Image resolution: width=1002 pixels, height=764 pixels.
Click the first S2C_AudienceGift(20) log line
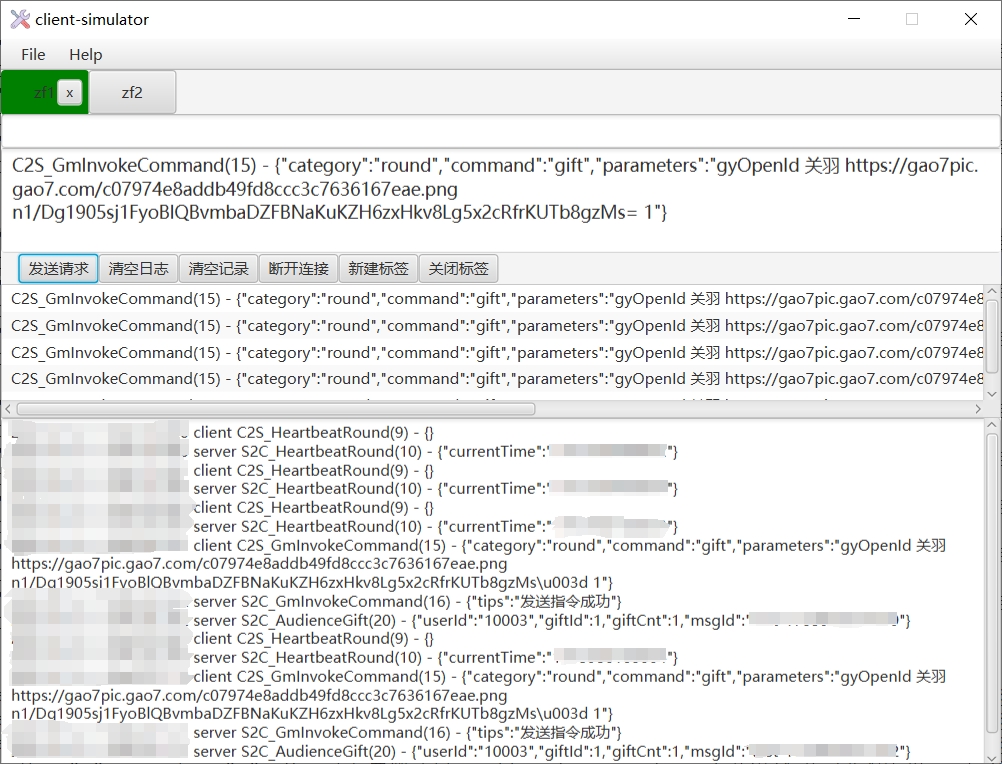[x=551, y=620]
